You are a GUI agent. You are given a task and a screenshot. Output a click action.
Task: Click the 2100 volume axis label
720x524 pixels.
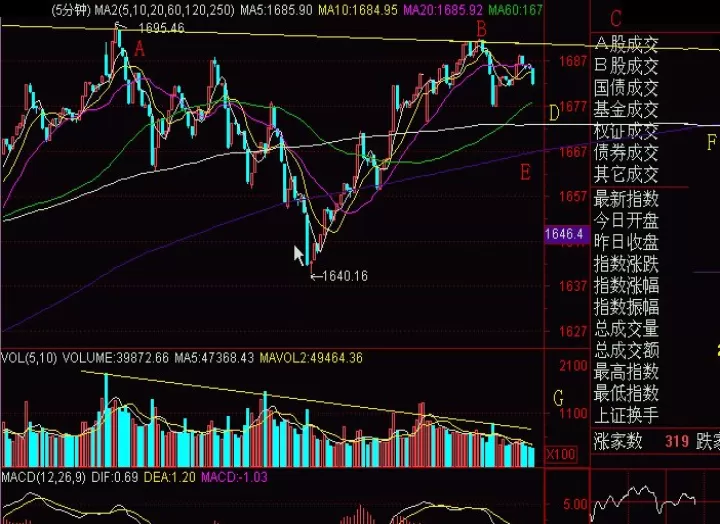(x=573, y=366)
